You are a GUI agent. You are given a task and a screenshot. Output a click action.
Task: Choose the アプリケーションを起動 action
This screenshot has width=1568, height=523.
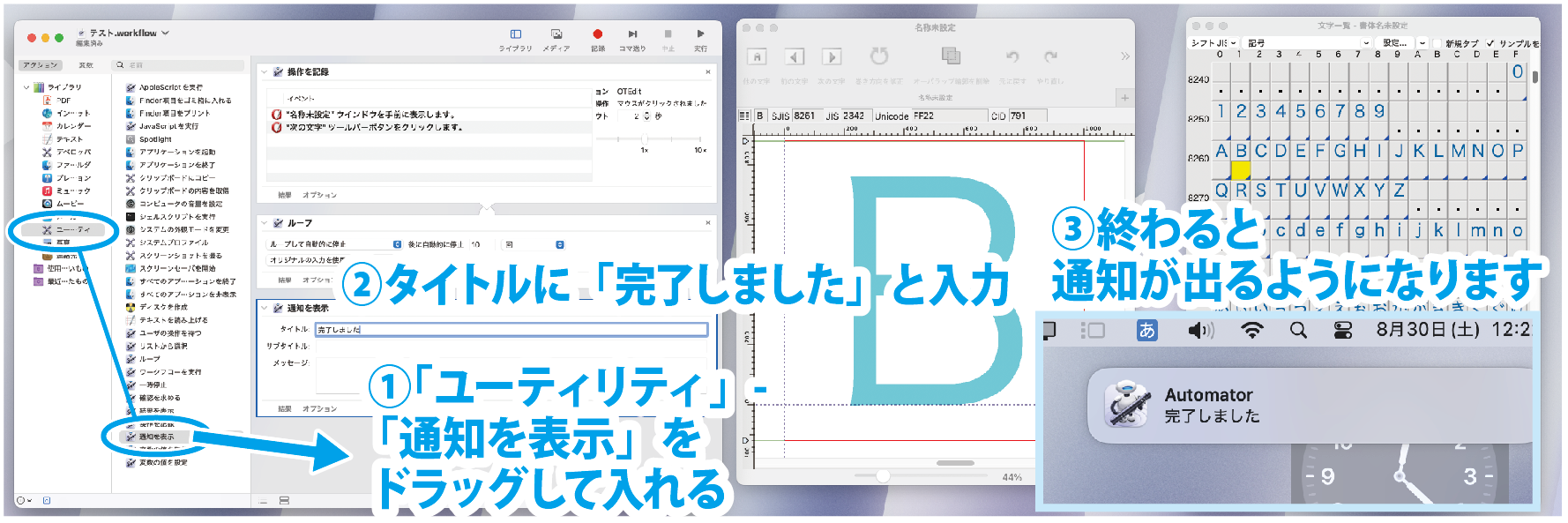171,152
